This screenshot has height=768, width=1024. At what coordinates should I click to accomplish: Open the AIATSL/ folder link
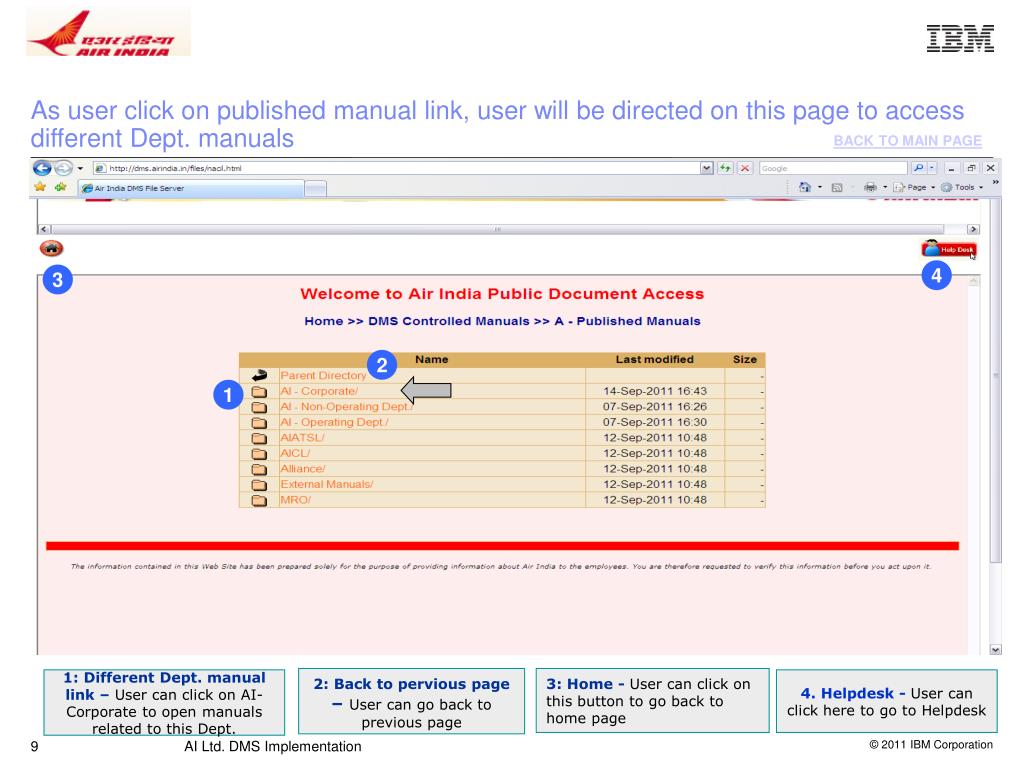[302, 438]
